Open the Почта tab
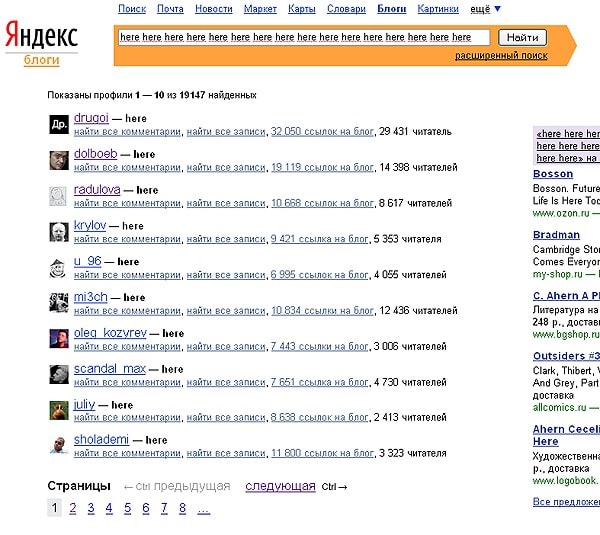 170,9
